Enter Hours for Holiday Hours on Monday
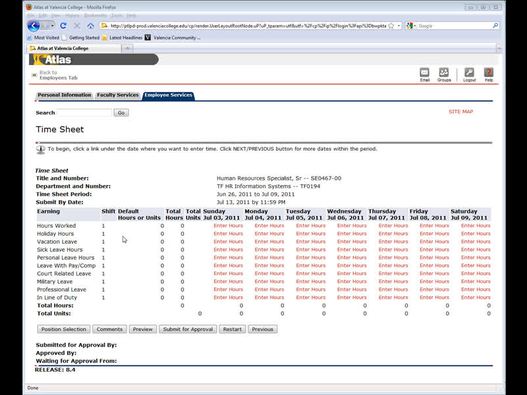The image size is (527, 395). tap(269, 234)
